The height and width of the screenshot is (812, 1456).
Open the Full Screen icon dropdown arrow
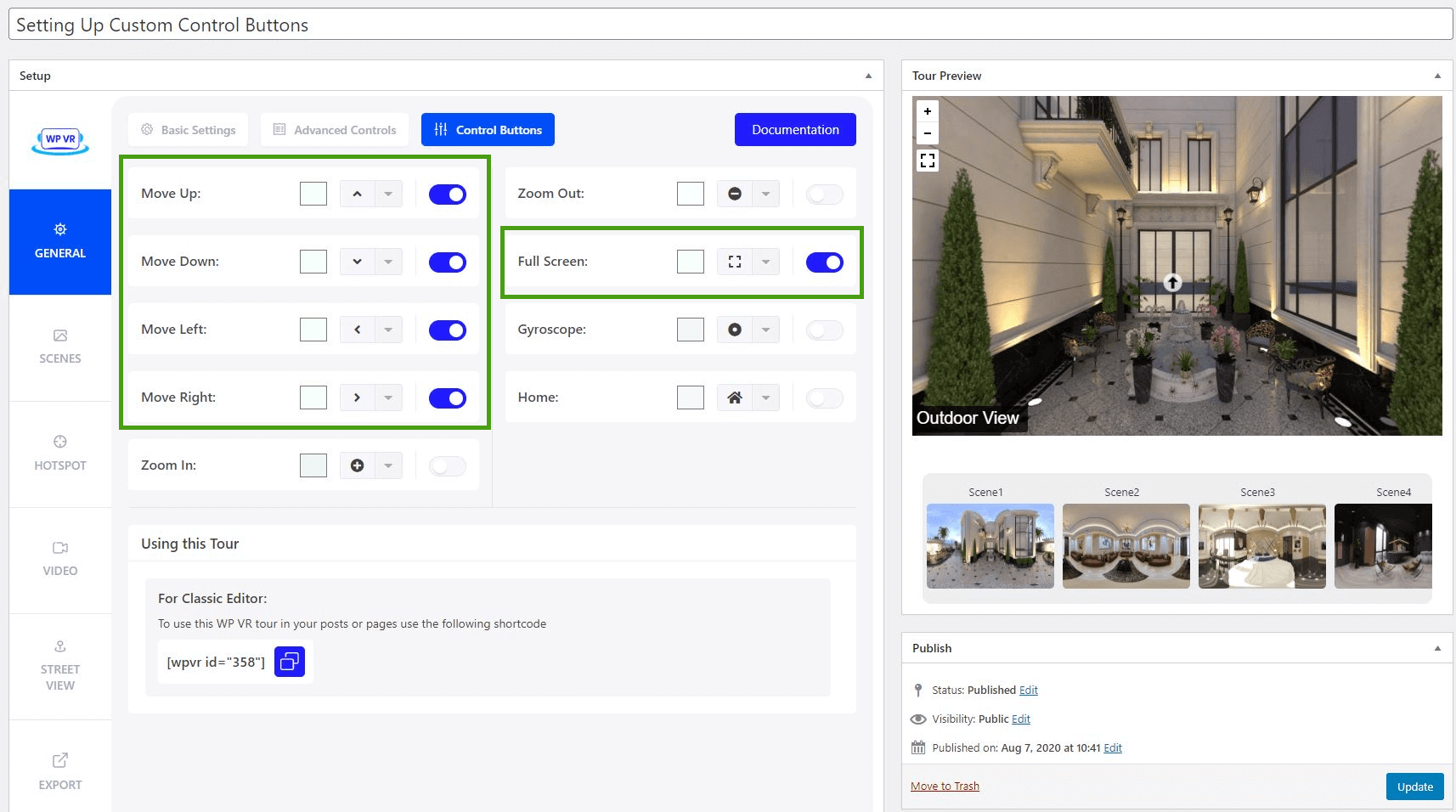[x=765, y=262]
